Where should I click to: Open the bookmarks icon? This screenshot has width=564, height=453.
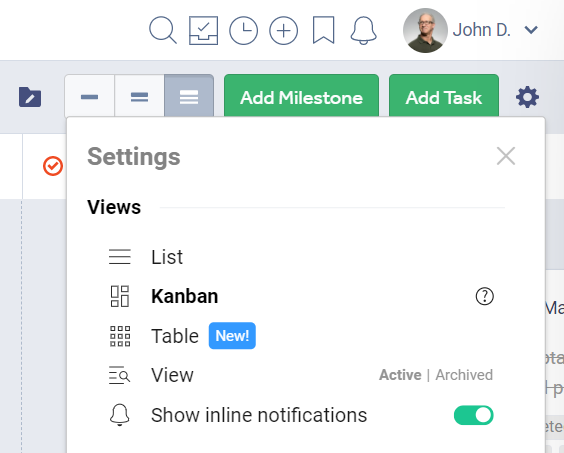click(324, 30)
